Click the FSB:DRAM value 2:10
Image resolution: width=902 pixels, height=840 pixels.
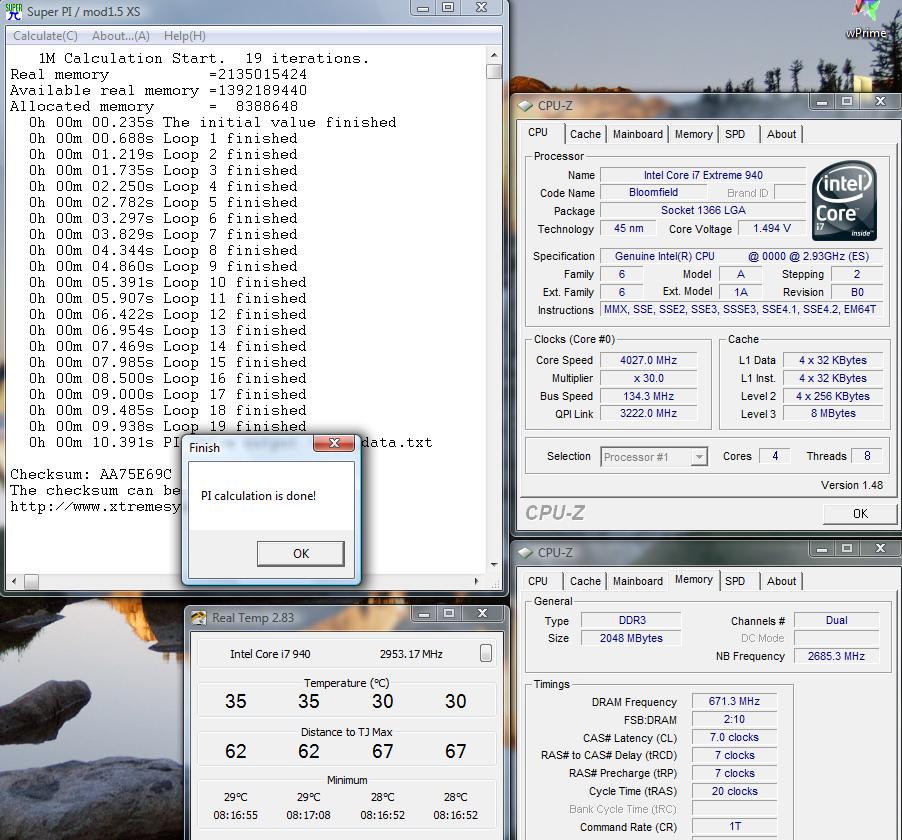point(734,719)
